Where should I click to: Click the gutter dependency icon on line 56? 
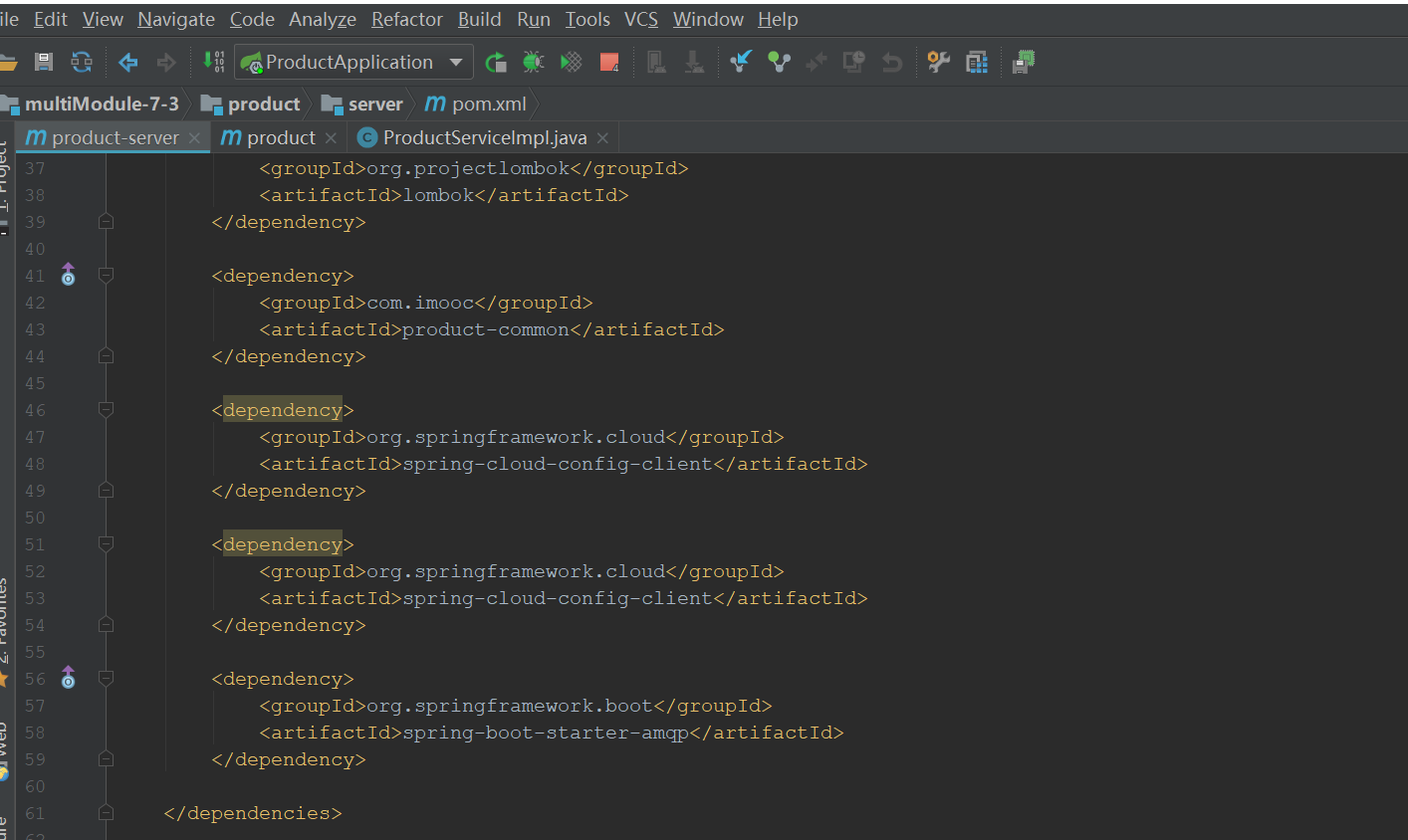coord(68,678)
